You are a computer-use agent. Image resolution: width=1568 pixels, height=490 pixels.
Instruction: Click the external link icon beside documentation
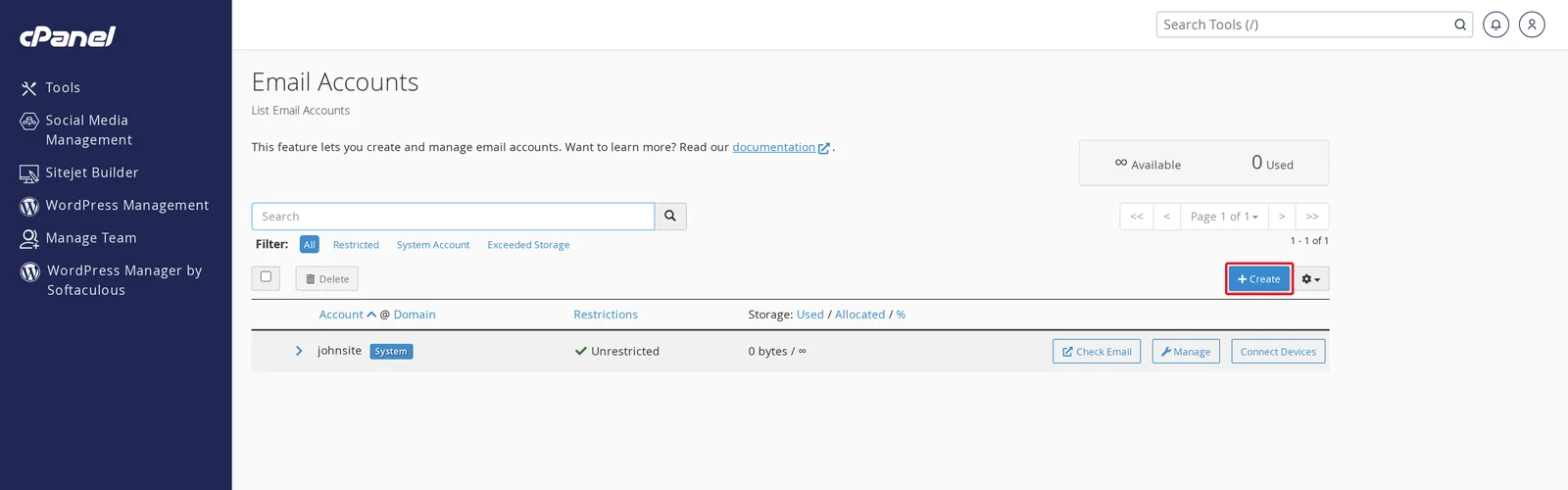tap(824, 148)
